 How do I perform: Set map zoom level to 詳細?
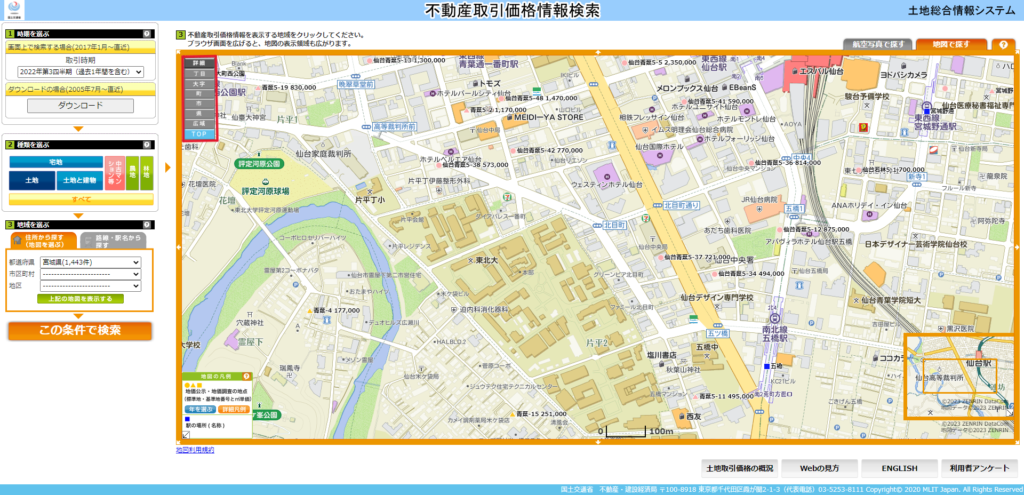tap(199, 63)
